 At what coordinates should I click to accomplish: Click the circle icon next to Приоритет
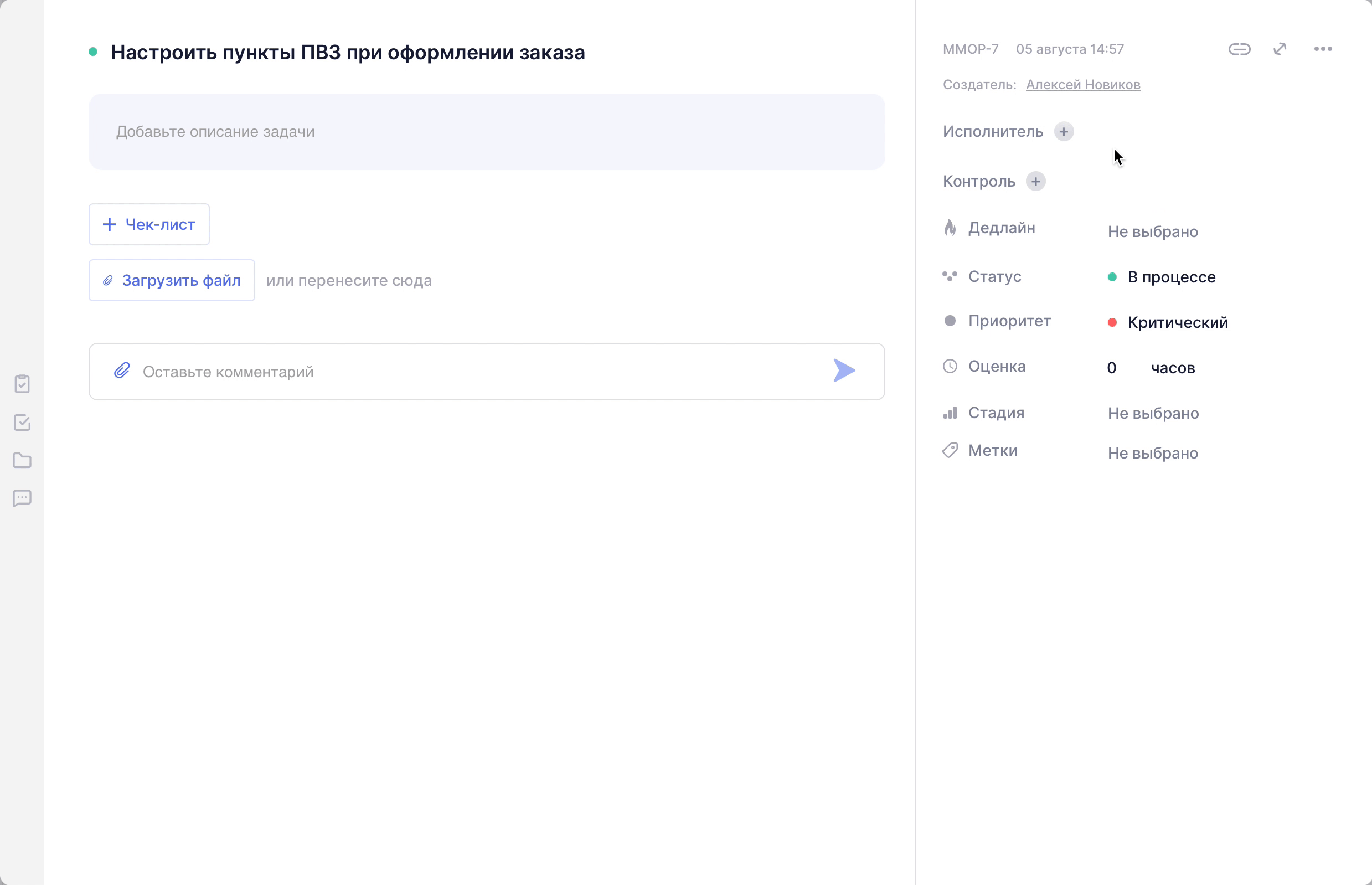click(x=950, y=321)
